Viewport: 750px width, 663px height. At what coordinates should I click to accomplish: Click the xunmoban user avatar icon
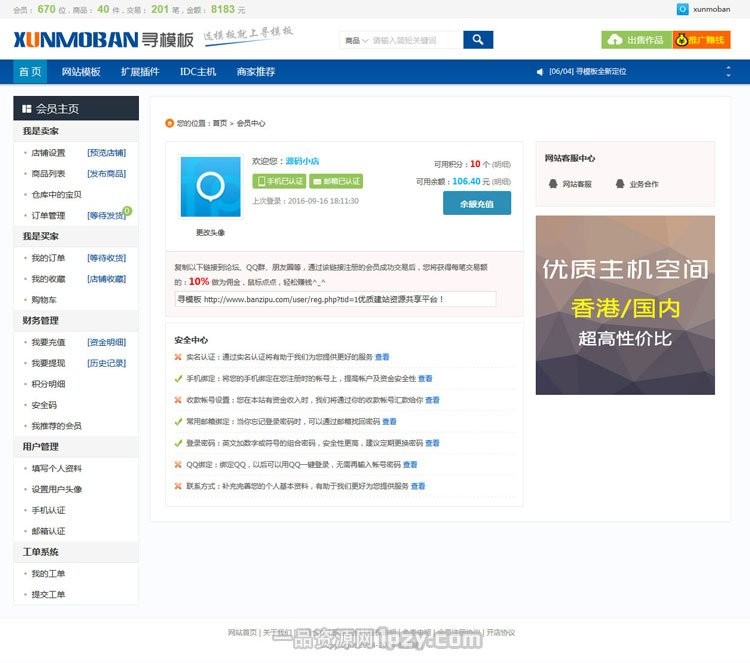[683, 9]
